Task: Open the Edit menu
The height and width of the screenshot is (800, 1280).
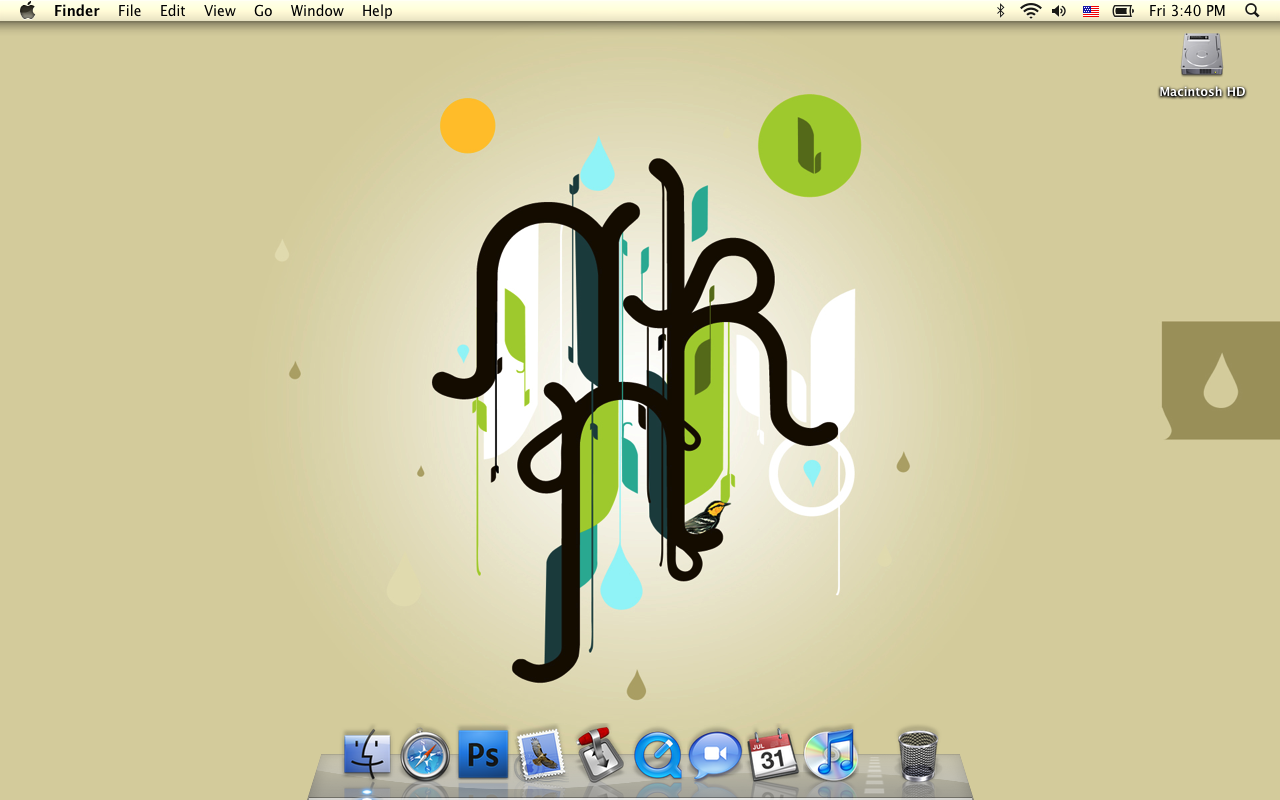Action: click(173, 11)
